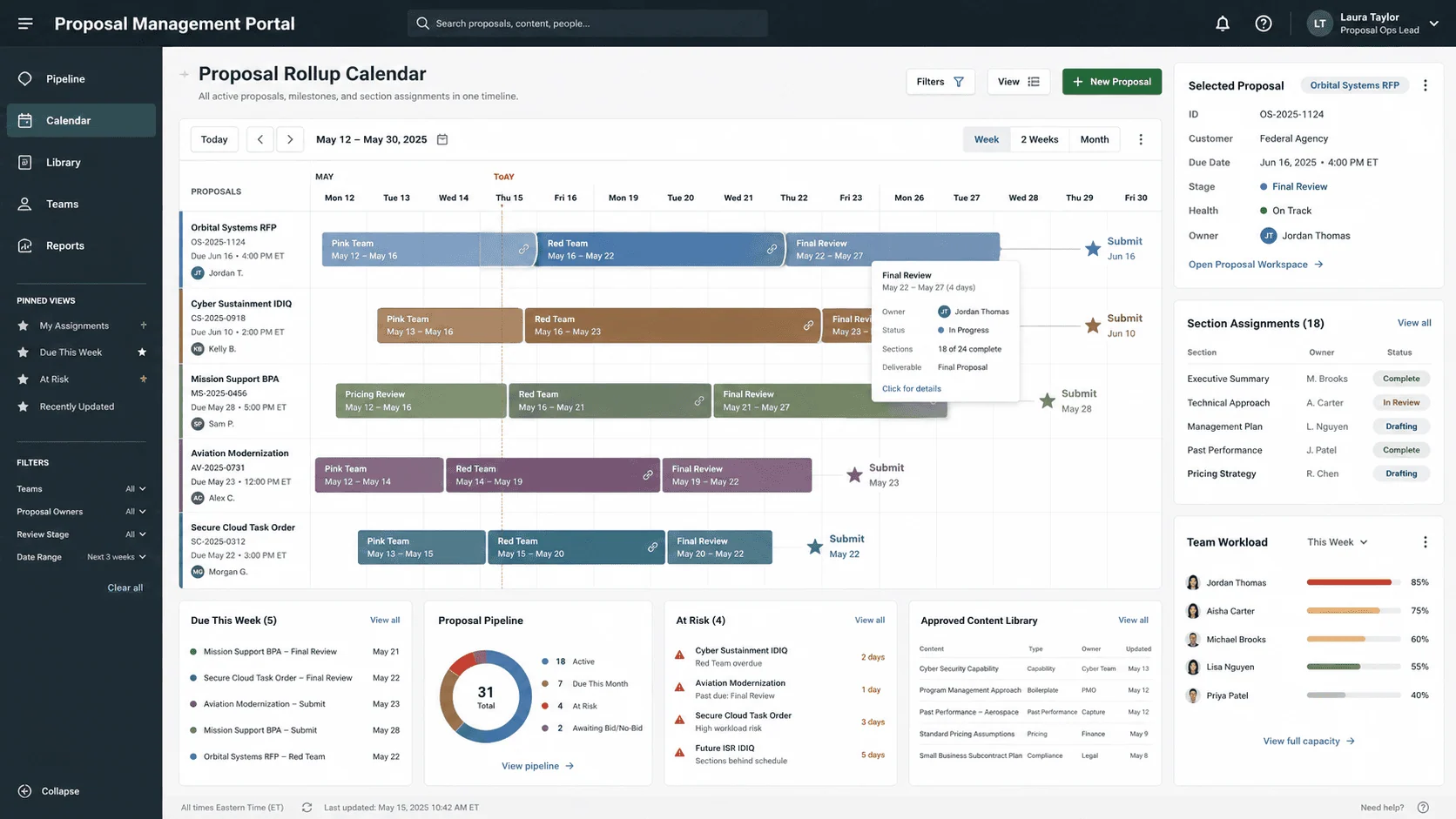The image size is (1456, 819).
Task: Open calendar toolbar more options menu
Action: click(x=1141, y=139)
